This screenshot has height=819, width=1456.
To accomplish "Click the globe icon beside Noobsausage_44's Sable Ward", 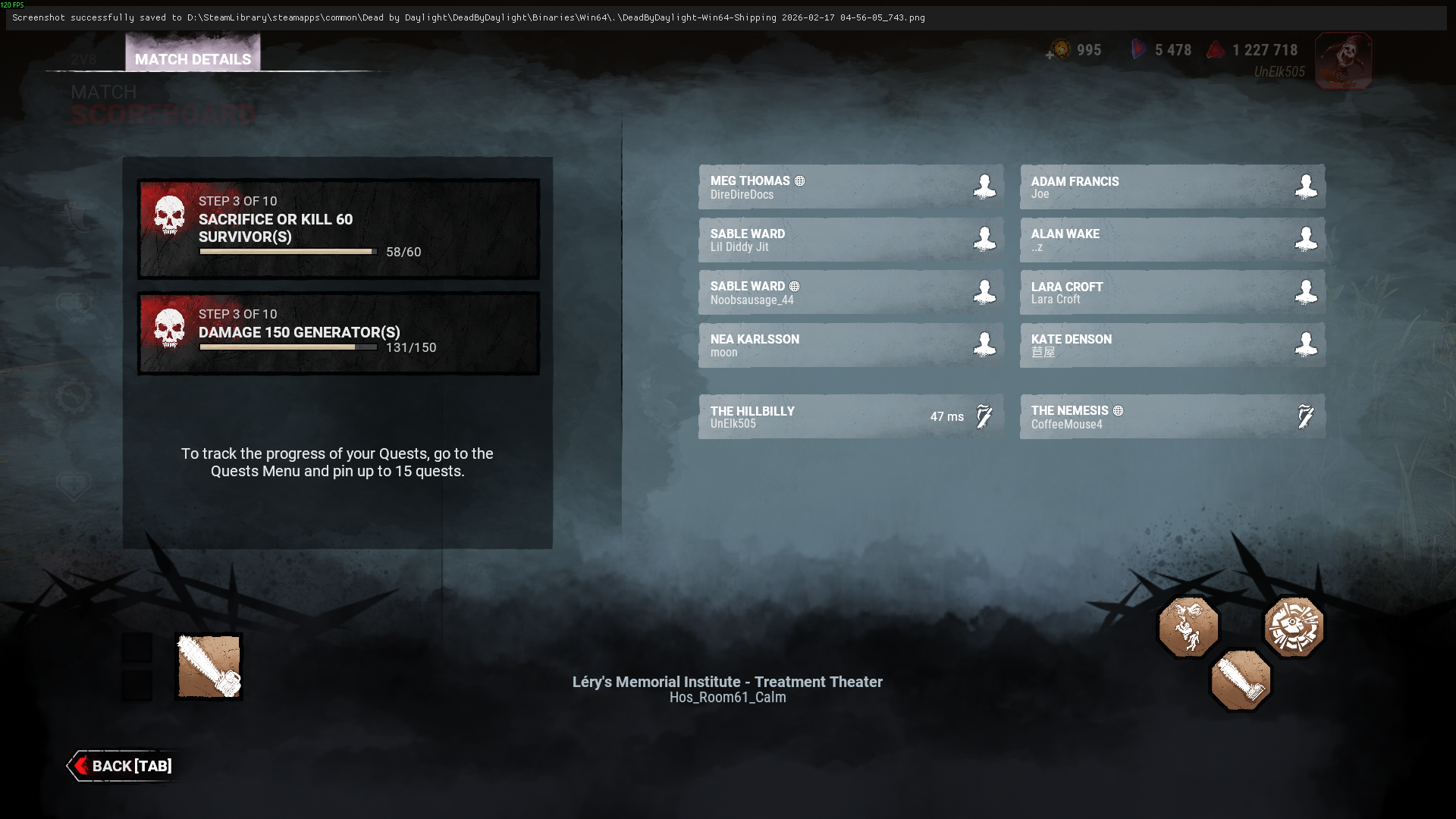I will coord(794,287).
